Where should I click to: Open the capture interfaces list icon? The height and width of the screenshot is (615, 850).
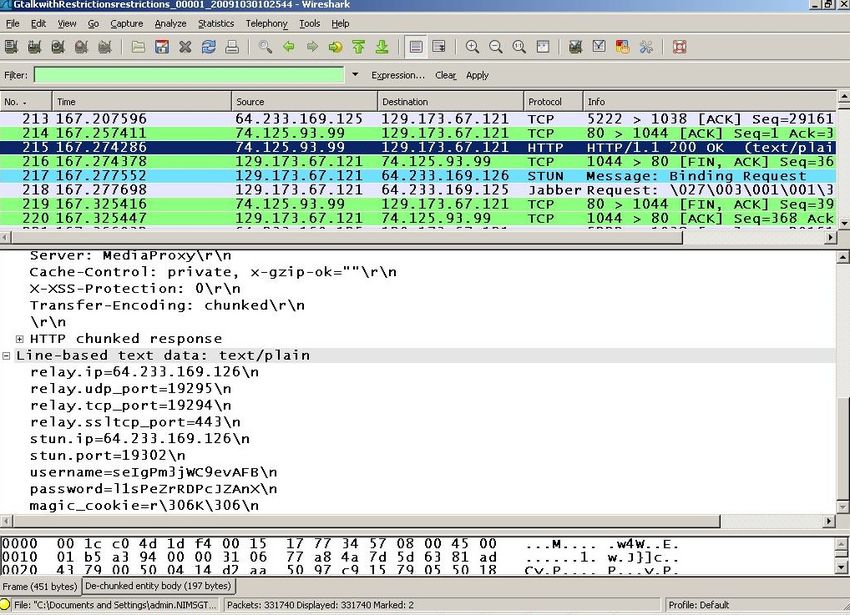coord(11,47)
